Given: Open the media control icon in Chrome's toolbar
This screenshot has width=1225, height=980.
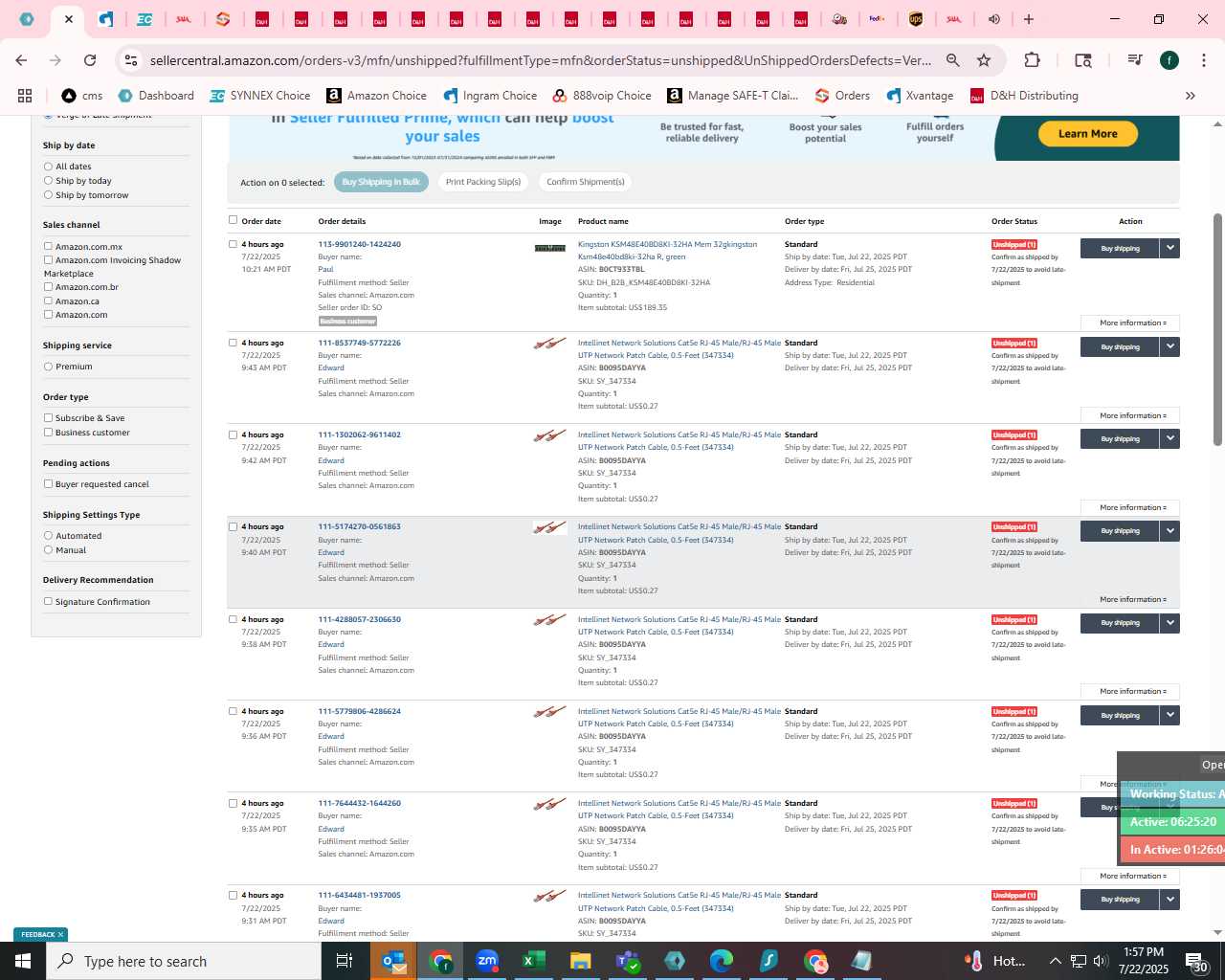Looking at the screenshot, I should coord(1135,60).
